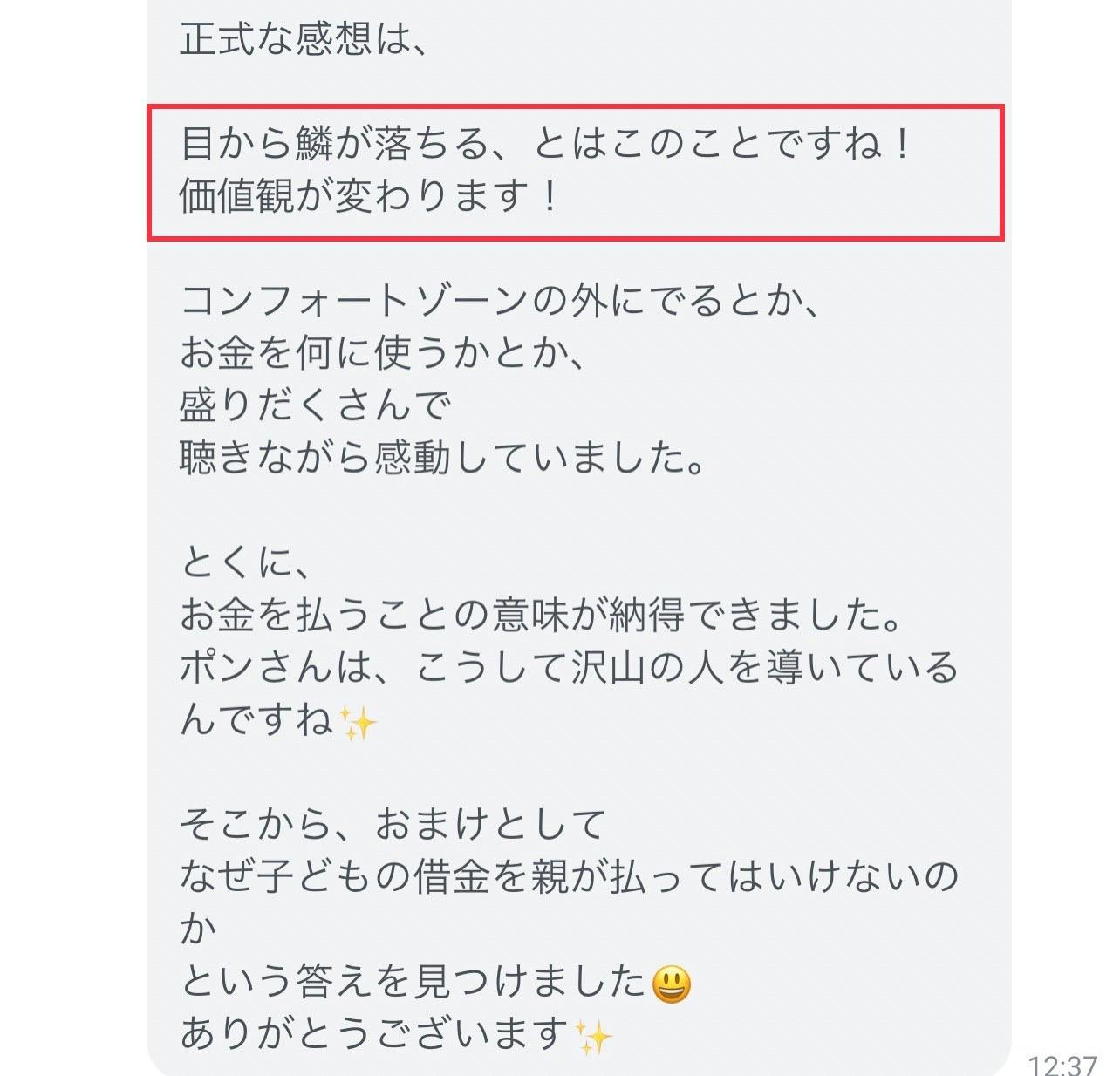Click the lone か character line

[198, 930]
